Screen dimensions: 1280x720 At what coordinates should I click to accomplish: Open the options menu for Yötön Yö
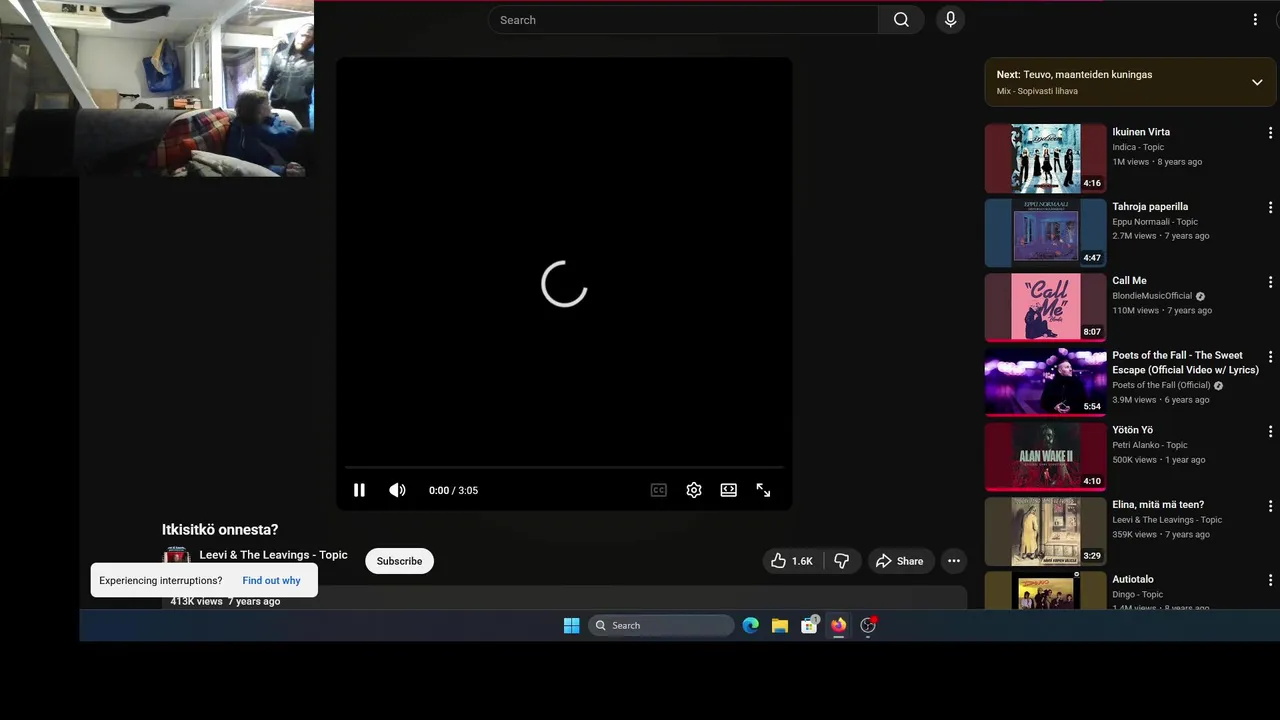(x=1270, y=432)
